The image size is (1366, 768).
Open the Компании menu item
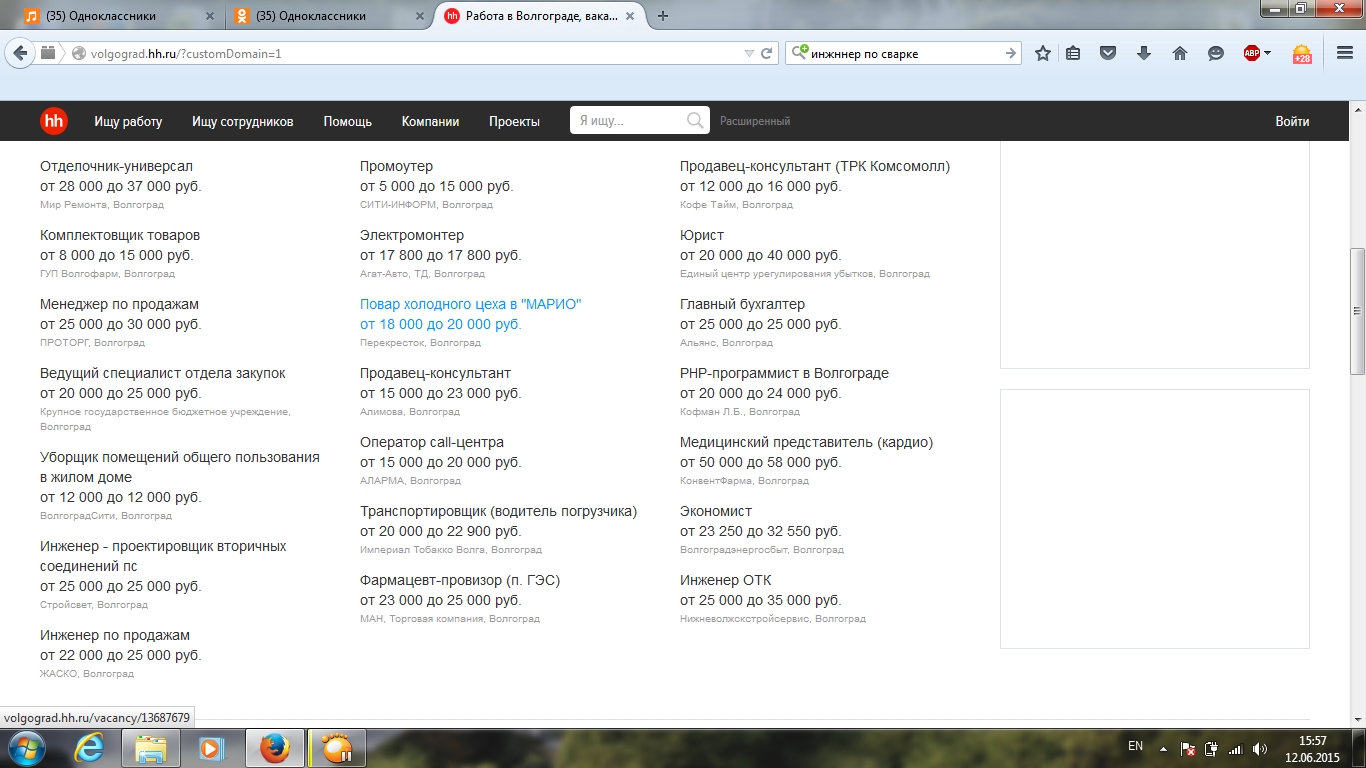430,121
